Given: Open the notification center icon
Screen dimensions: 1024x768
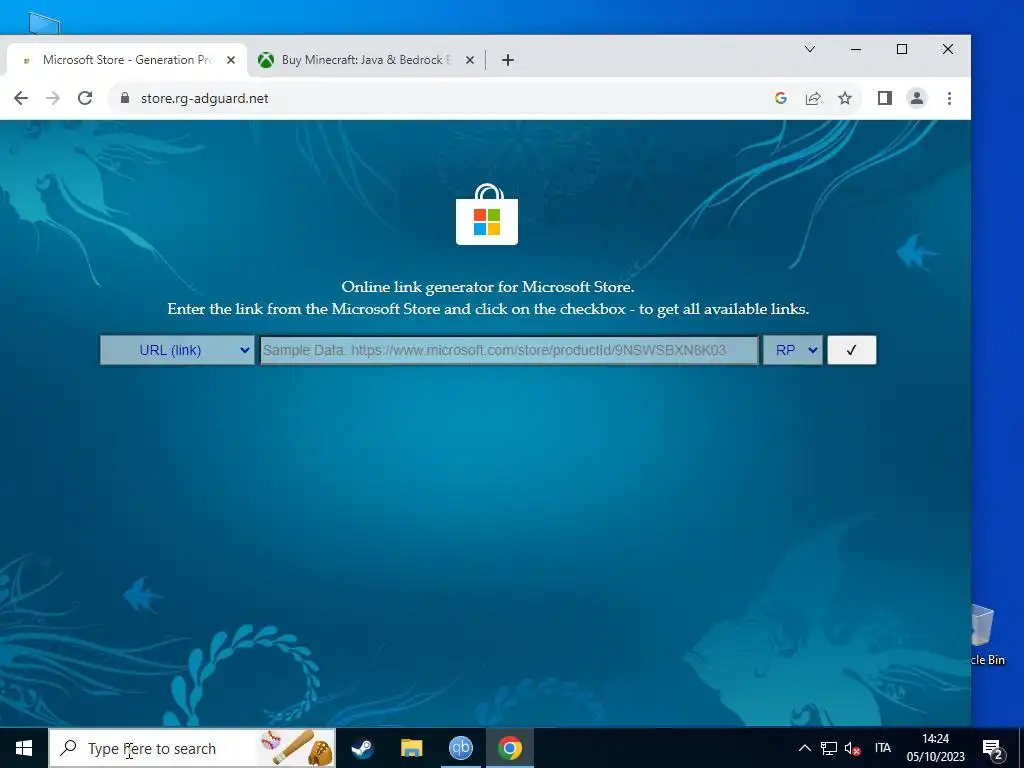Looking at the screenshot, I should (x=993, y=748).
